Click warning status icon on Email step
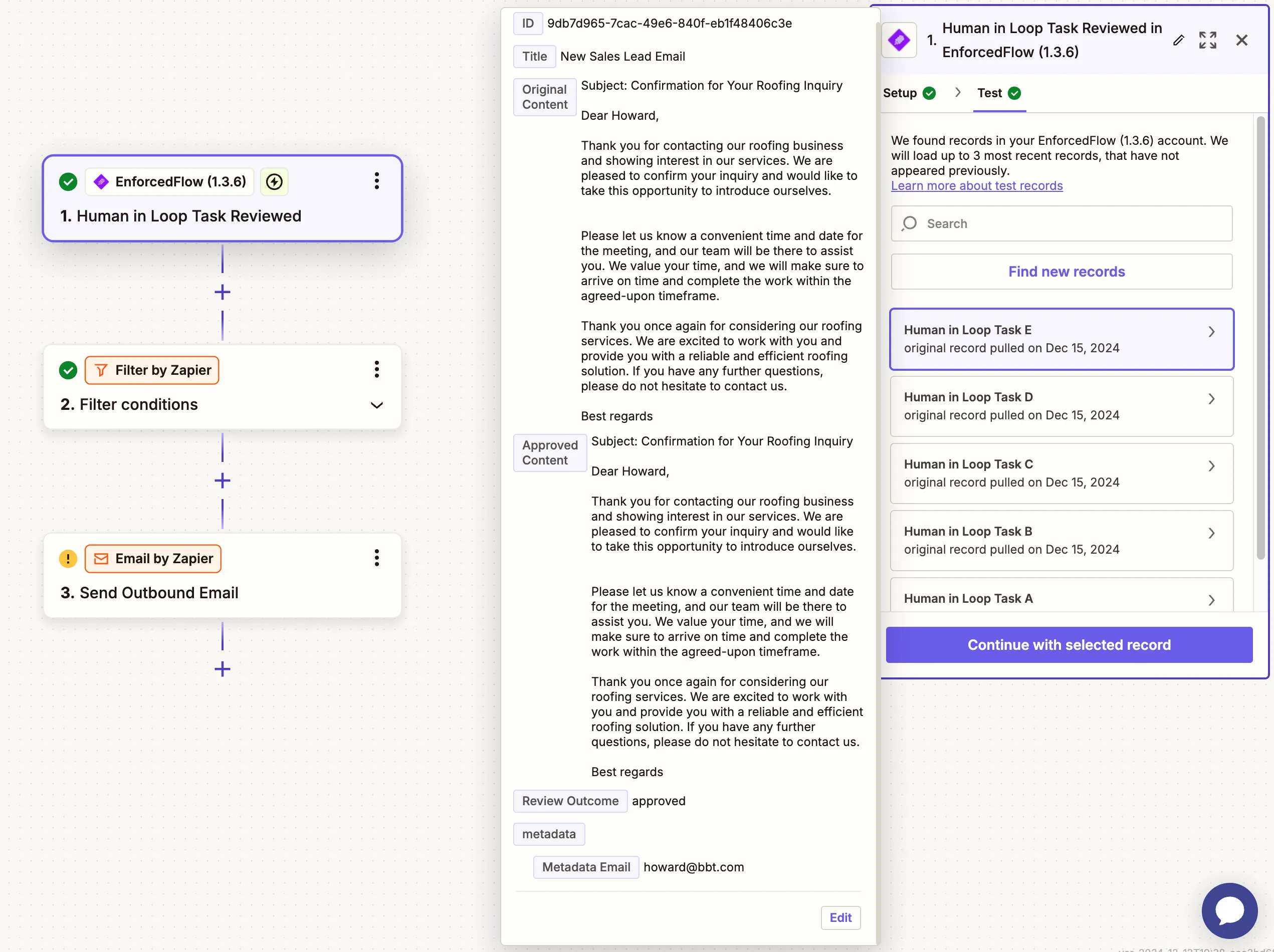Screen dimensions: 1274x952 coord(68,559)
